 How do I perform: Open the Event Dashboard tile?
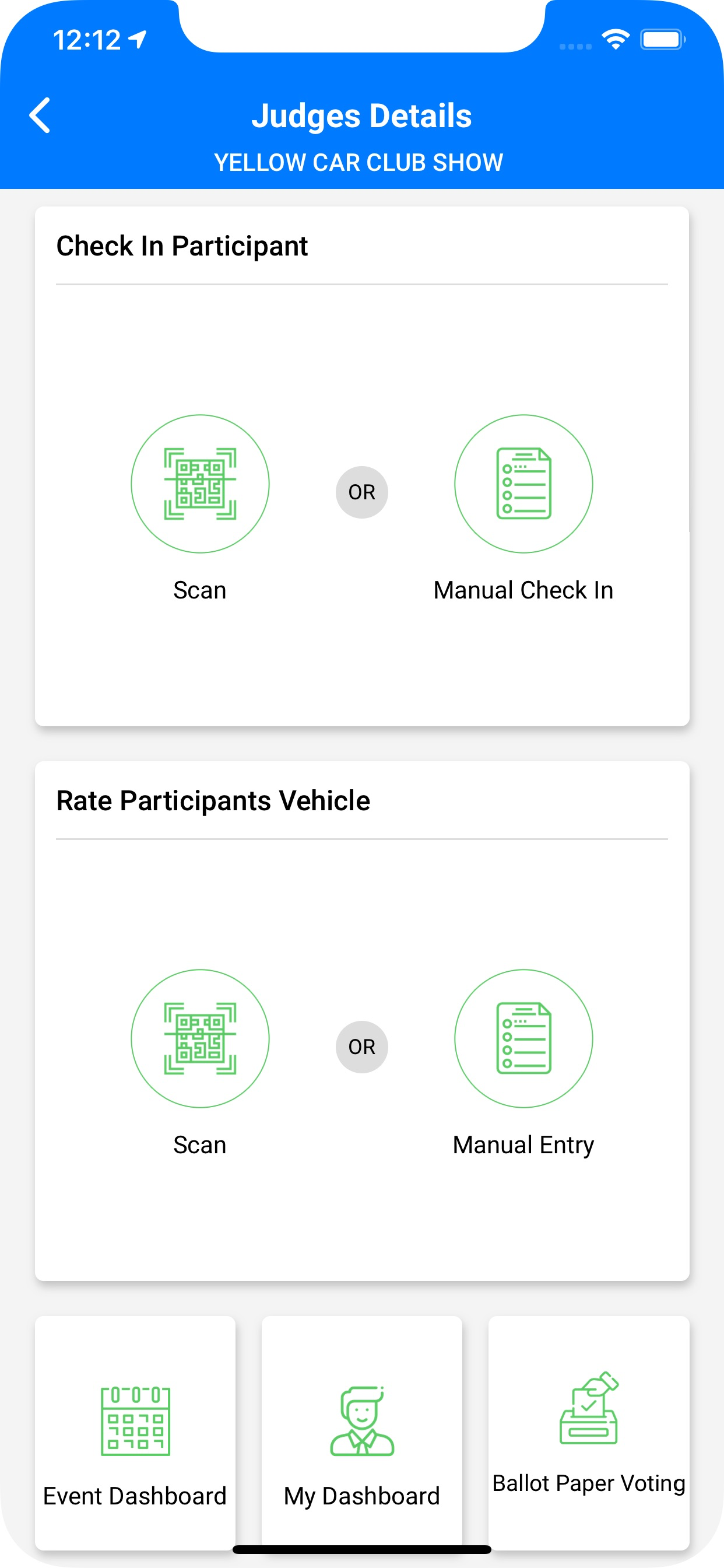(x=135, y=1433)
